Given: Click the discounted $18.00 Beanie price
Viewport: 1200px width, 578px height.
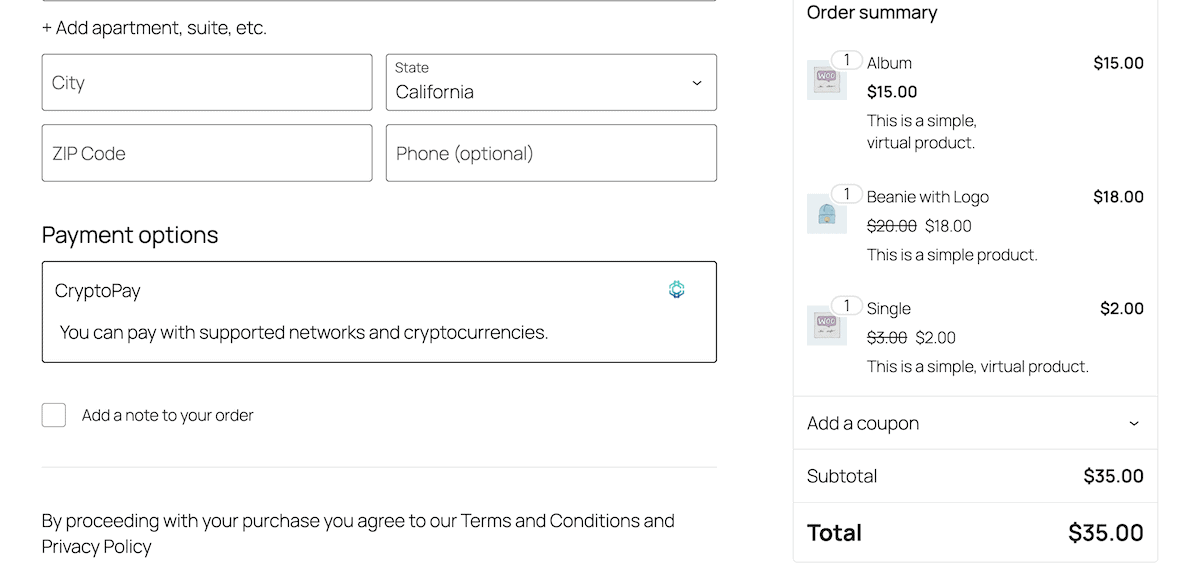Looking at the screenshot, I should 947,226.
